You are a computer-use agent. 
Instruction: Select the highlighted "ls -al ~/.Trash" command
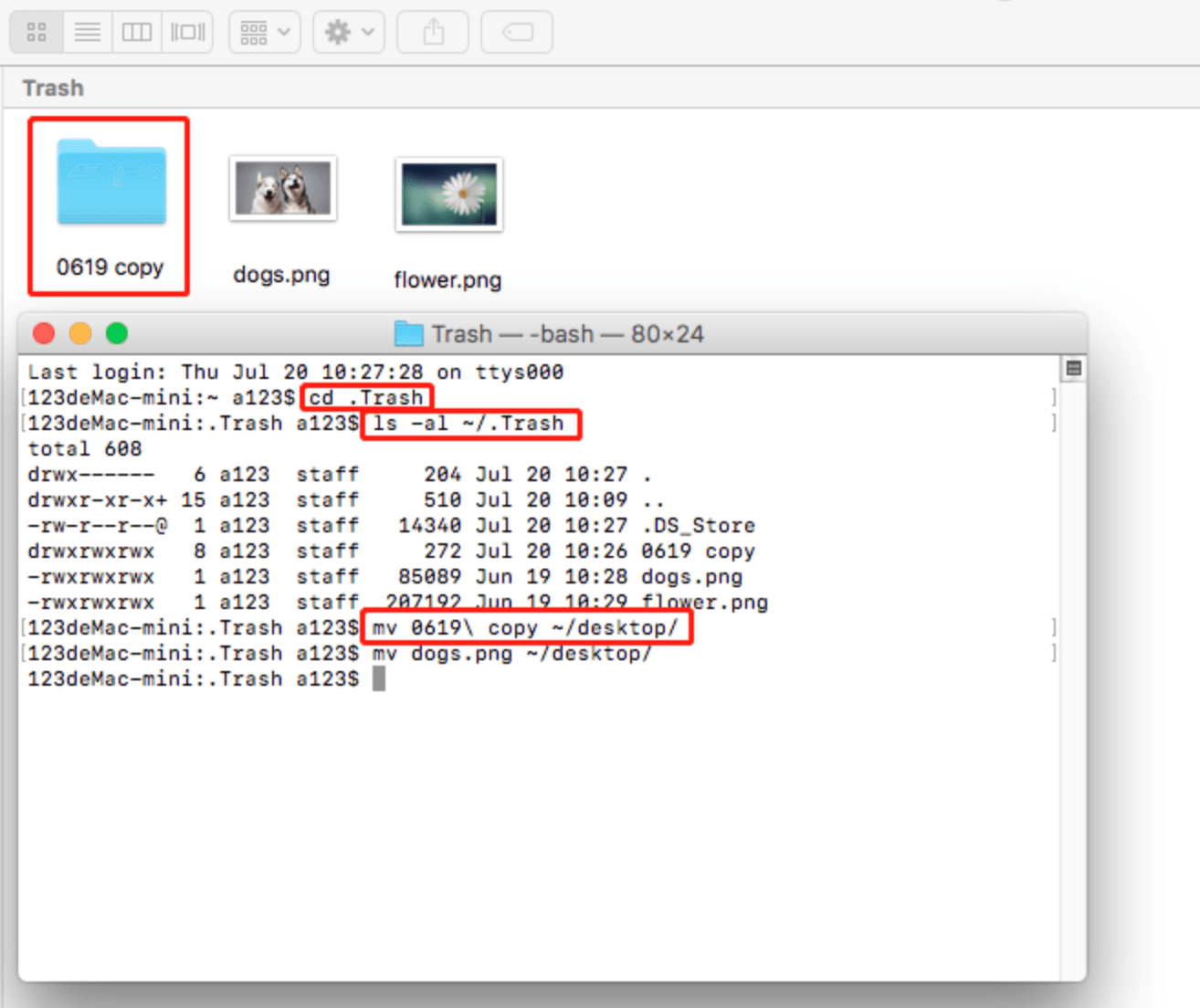(x=471, y=423)
